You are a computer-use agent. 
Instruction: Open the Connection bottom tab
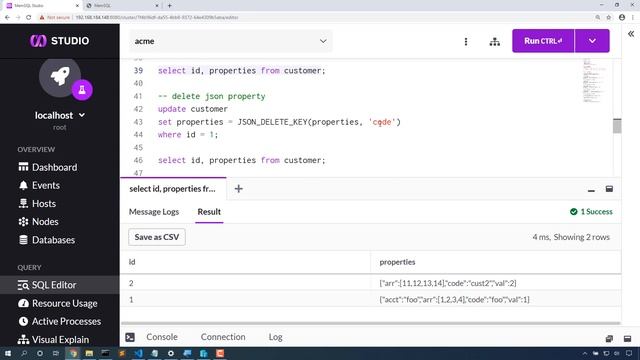(223, 337)
